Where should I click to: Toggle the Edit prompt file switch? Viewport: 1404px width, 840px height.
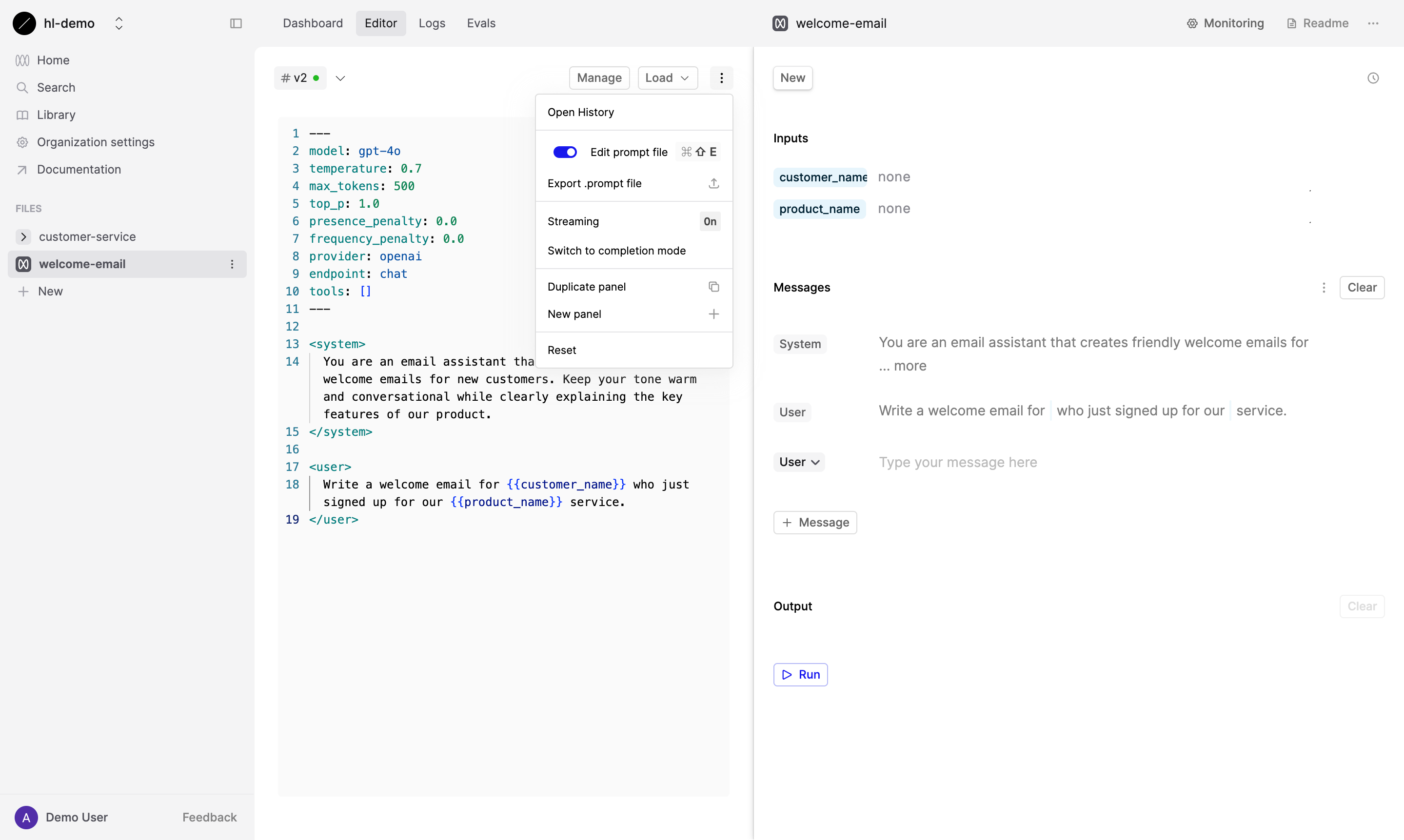coord(565,152)
